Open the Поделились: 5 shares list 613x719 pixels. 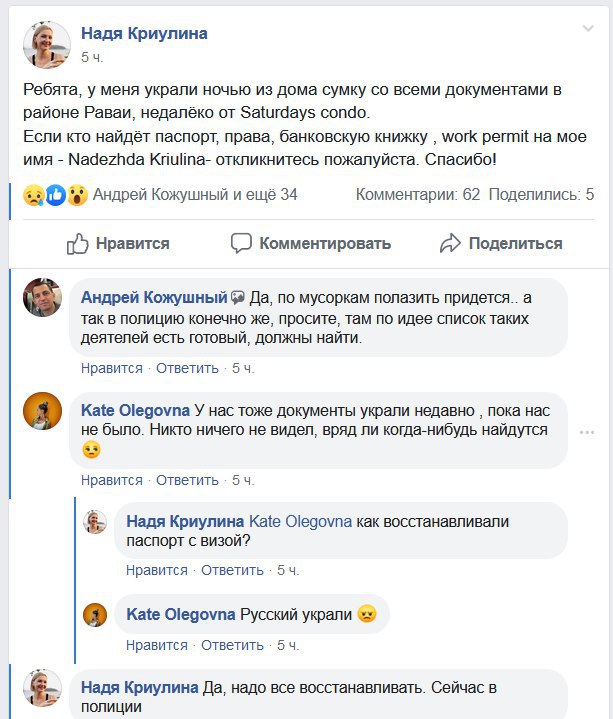point(541,195)
